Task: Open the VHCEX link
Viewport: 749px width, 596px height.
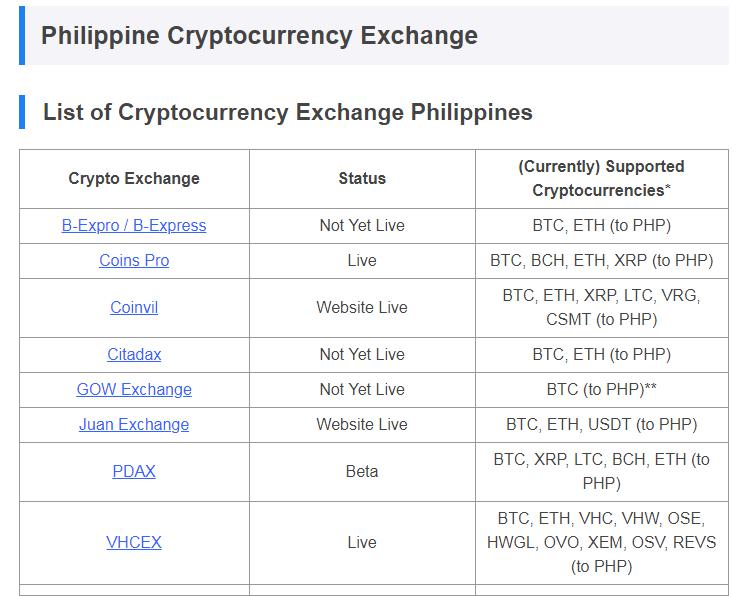Action: point(134,543)
